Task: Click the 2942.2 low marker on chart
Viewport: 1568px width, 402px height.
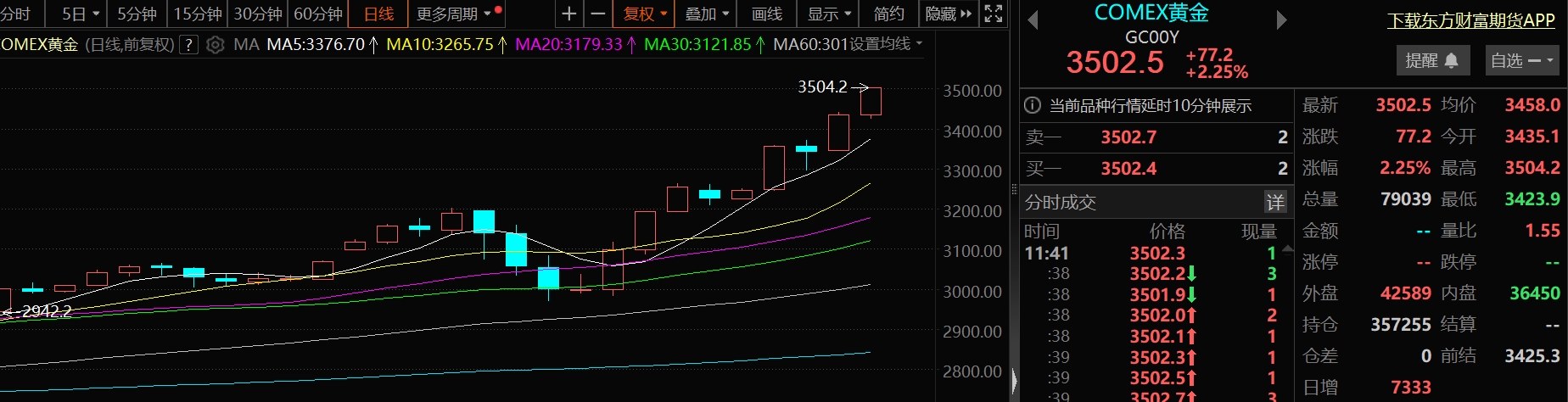Action: tap(47, 311)
